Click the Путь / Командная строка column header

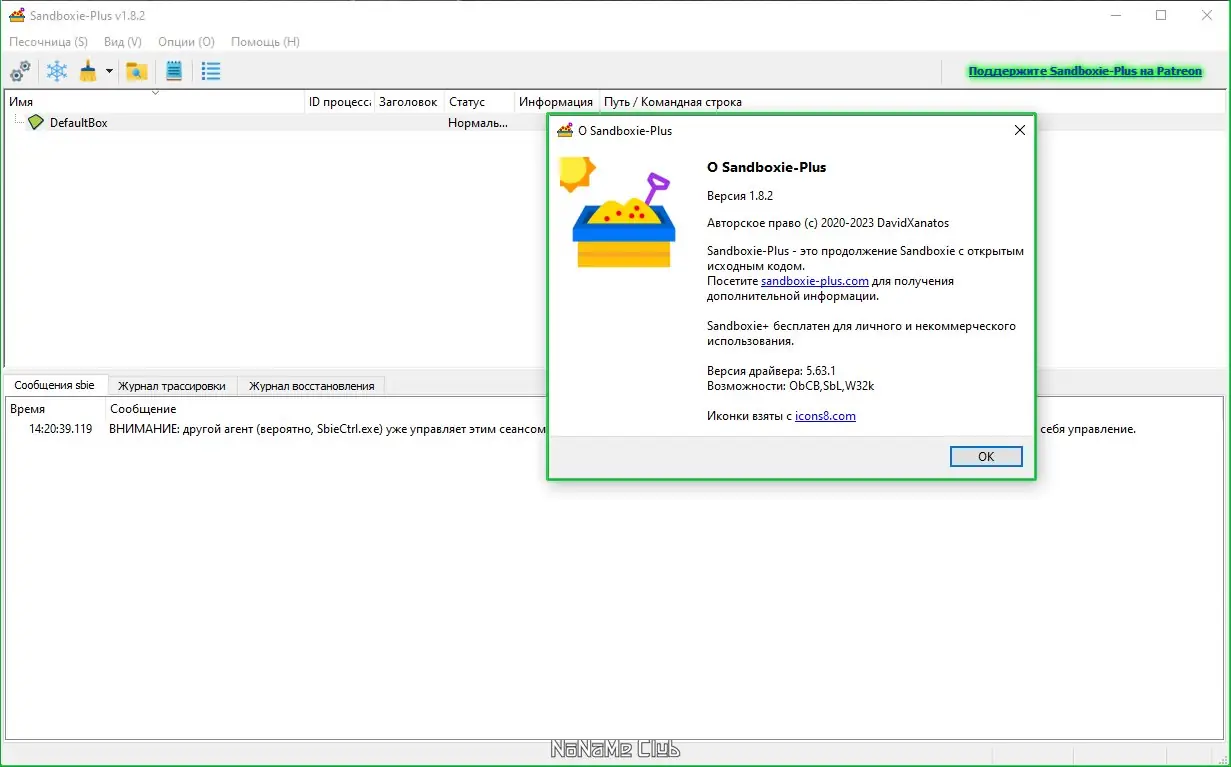tap(672, 102)
